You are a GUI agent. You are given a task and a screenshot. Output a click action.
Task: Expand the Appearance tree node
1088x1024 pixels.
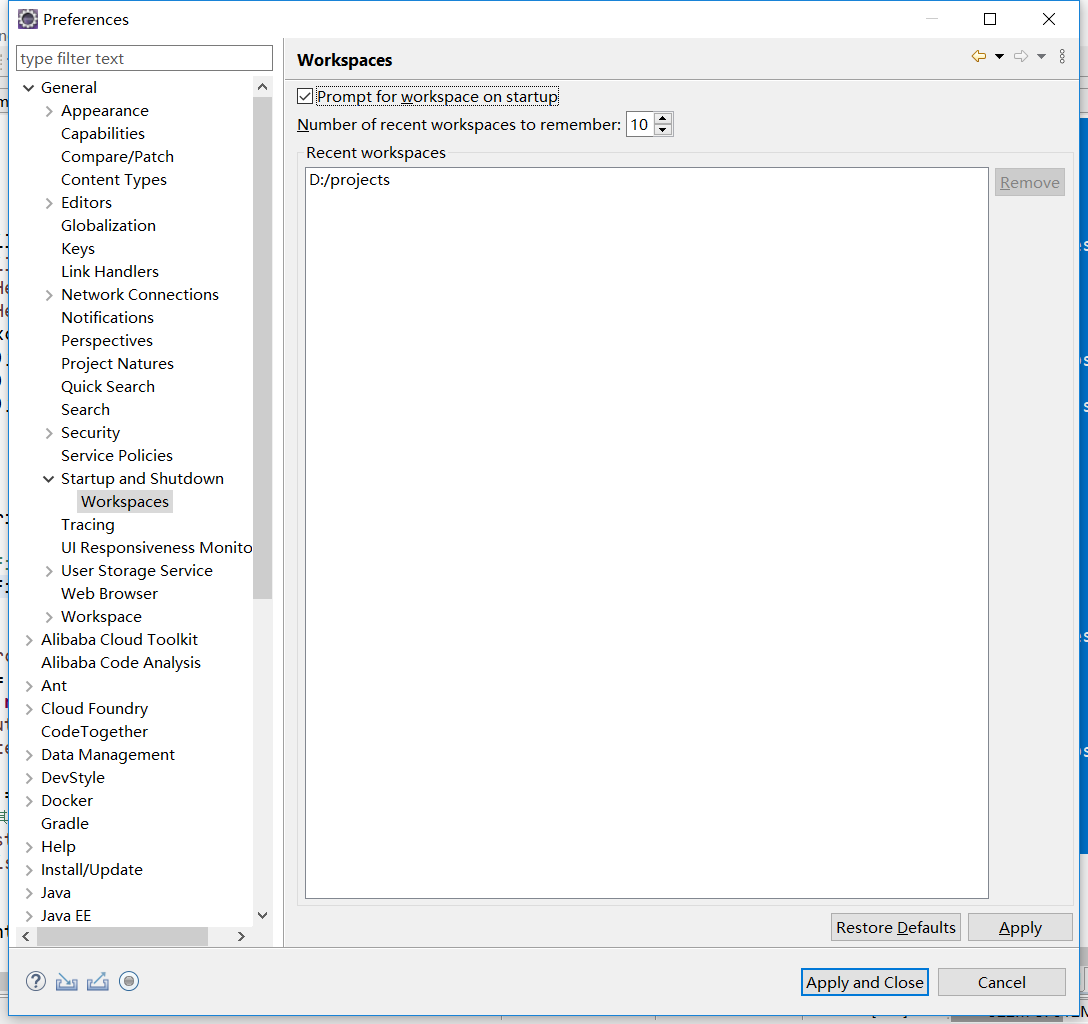coord(48,110)
